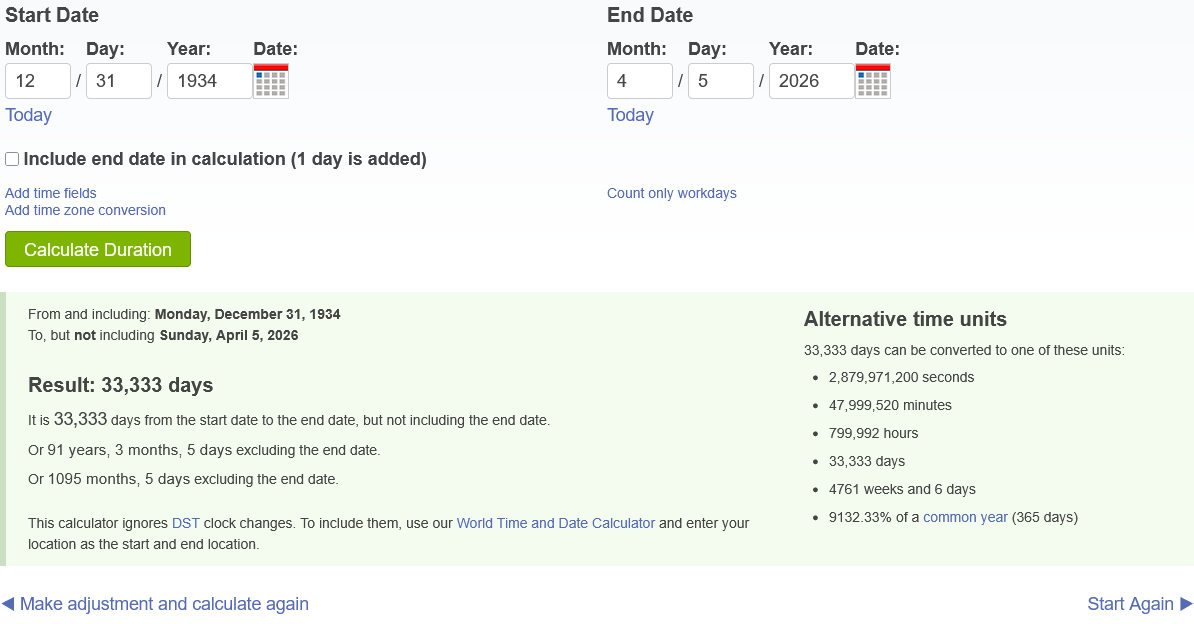The height and width of the screenshot is (624, 1194).
Task: Open the Start Date calendar picker icon
Action: (271, 81)
